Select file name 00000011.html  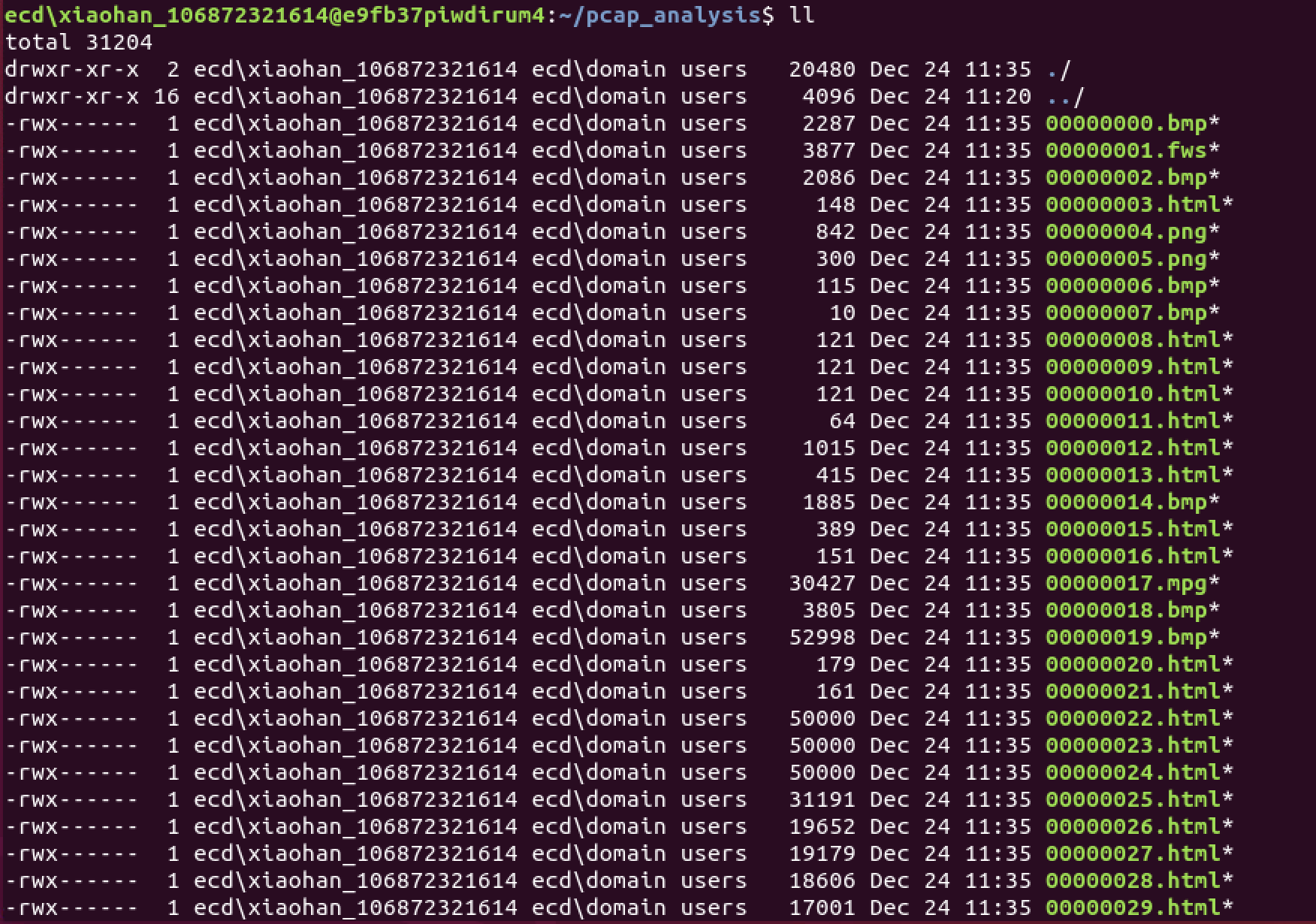pyautogui.click(x=1133, y=421)
